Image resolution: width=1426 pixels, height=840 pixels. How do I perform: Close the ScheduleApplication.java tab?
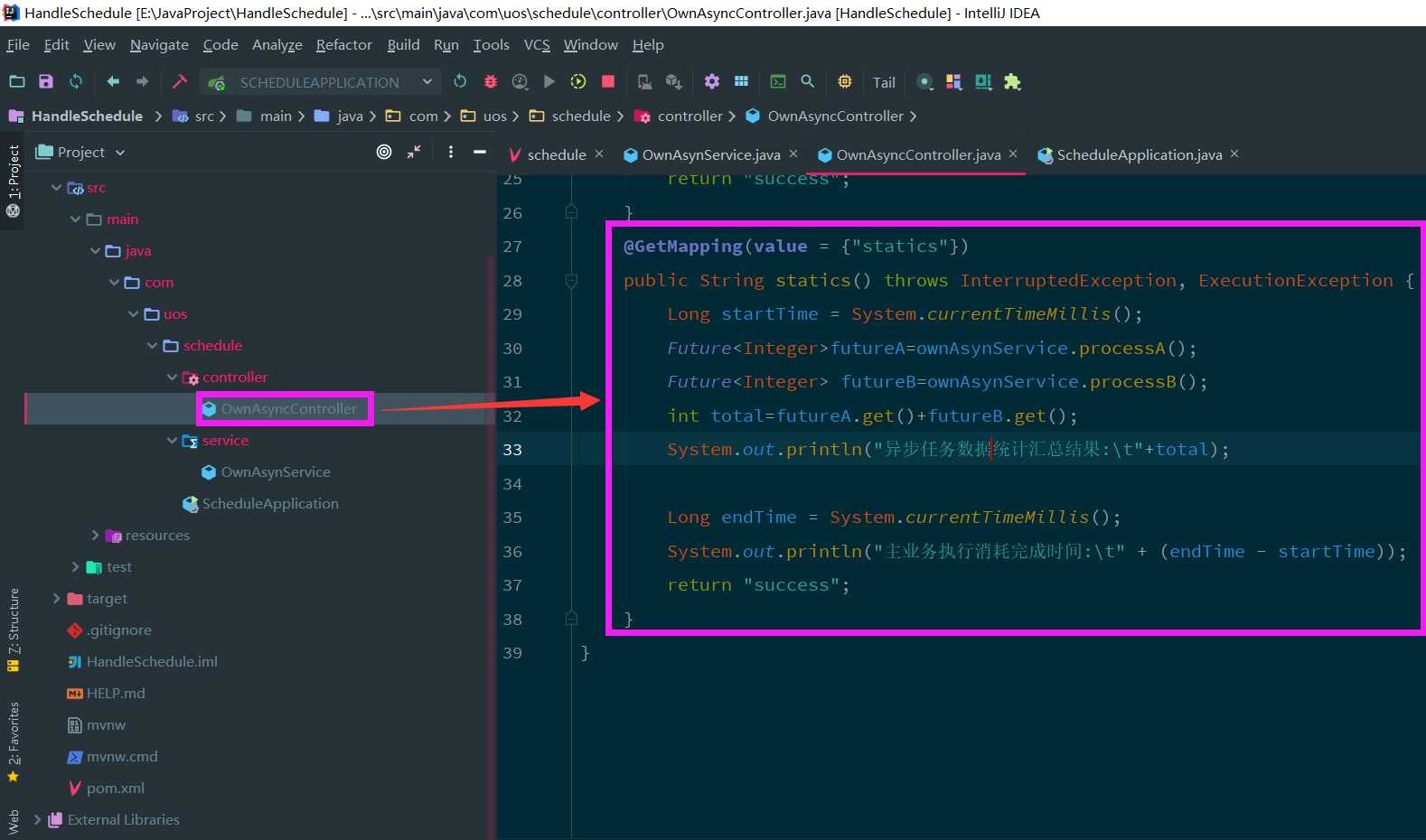pyautogui.click(x=1234, y=154)
